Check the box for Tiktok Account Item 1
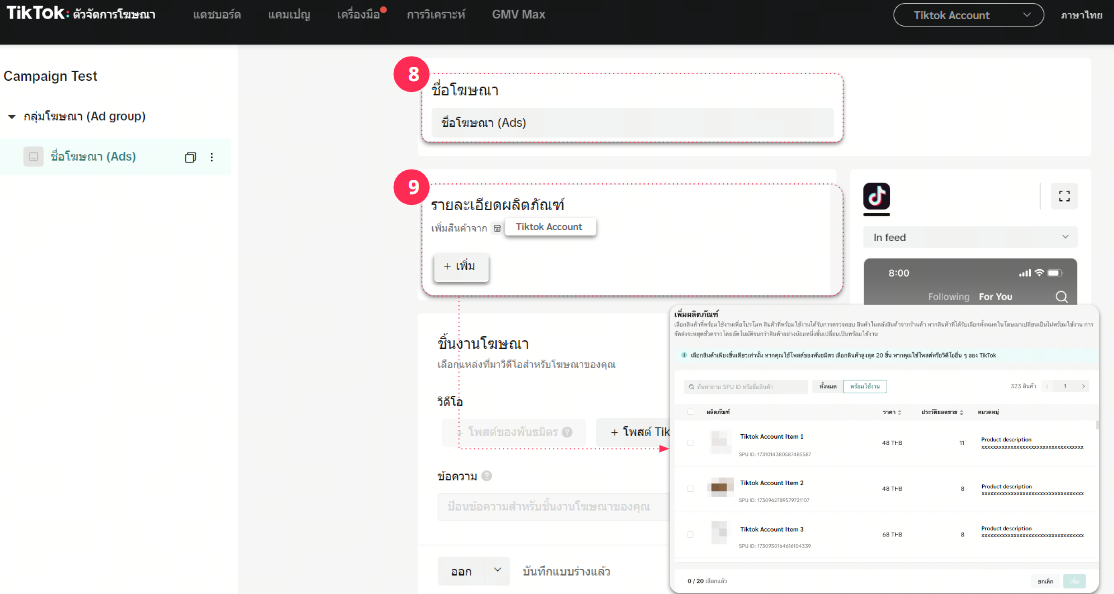Viewport: 1114px width, 594px height. [x=690, y=443]
